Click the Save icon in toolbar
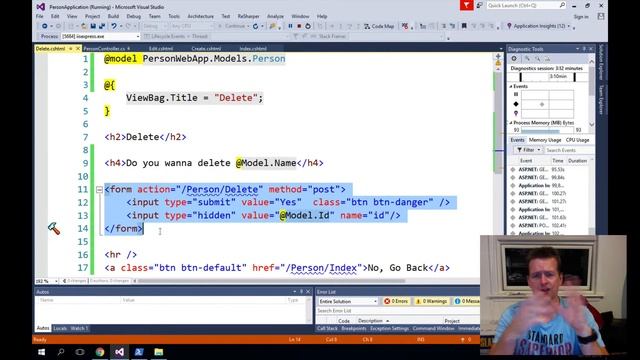The height and width of the screenshot is (360, 640). click(x=93, y=26)
